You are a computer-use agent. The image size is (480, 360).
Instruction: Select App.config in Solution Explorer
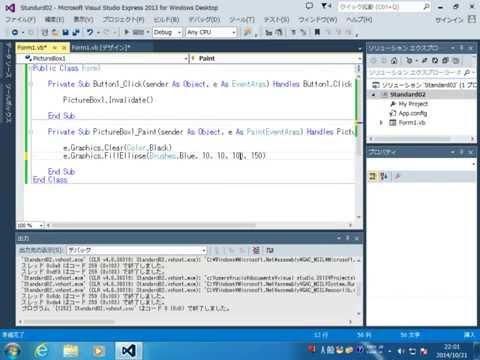click(413, 113)
